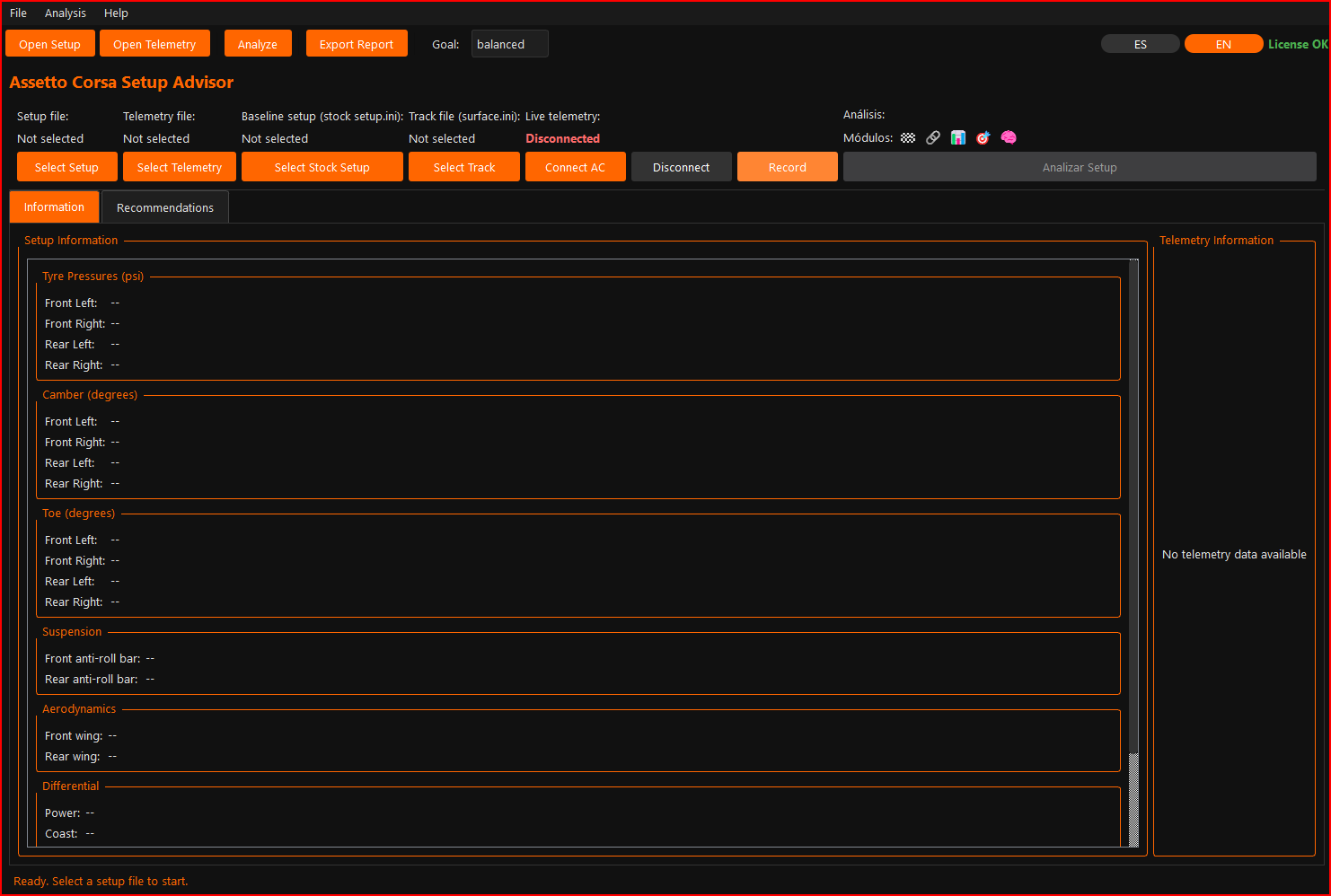
Task: Click the target with dart module icon
Action: tap(983, 138)
